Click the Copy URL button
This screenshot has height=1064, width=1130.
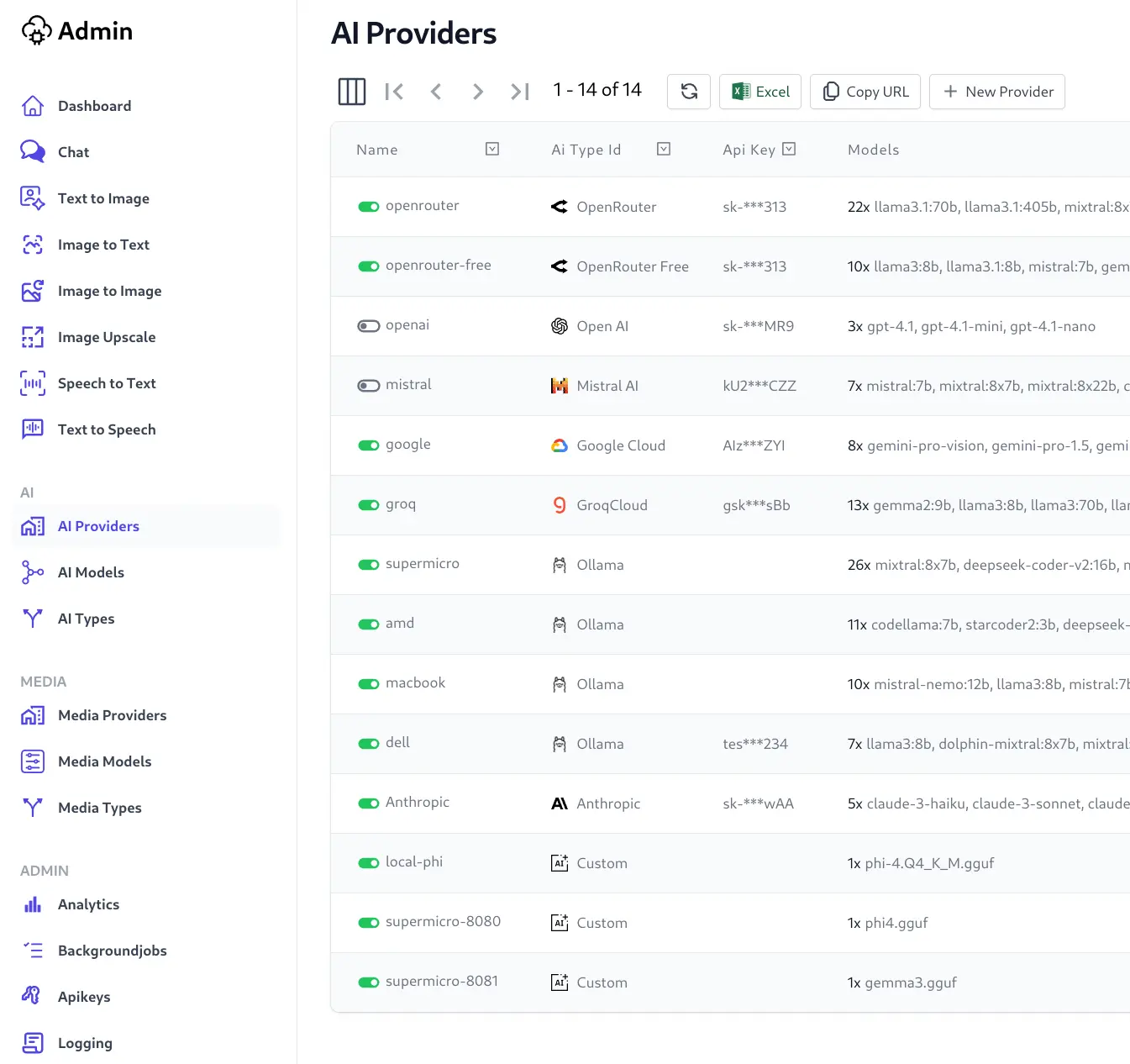click(x=865, y=92)
